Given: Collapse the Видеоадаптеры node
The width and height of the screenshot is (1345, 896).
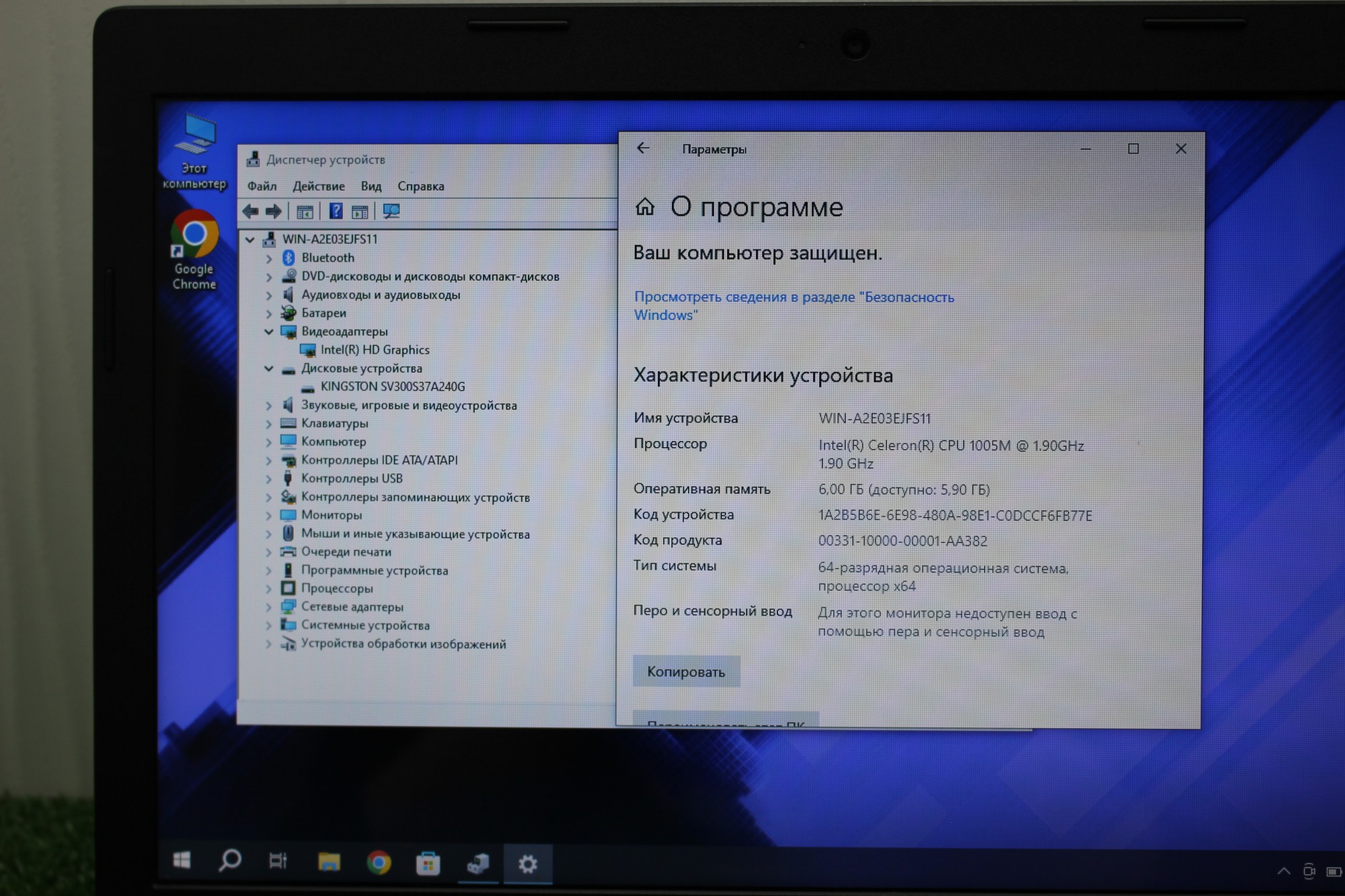Looking at the screenshot, I should pyautogui.click(x=269, y=331).
